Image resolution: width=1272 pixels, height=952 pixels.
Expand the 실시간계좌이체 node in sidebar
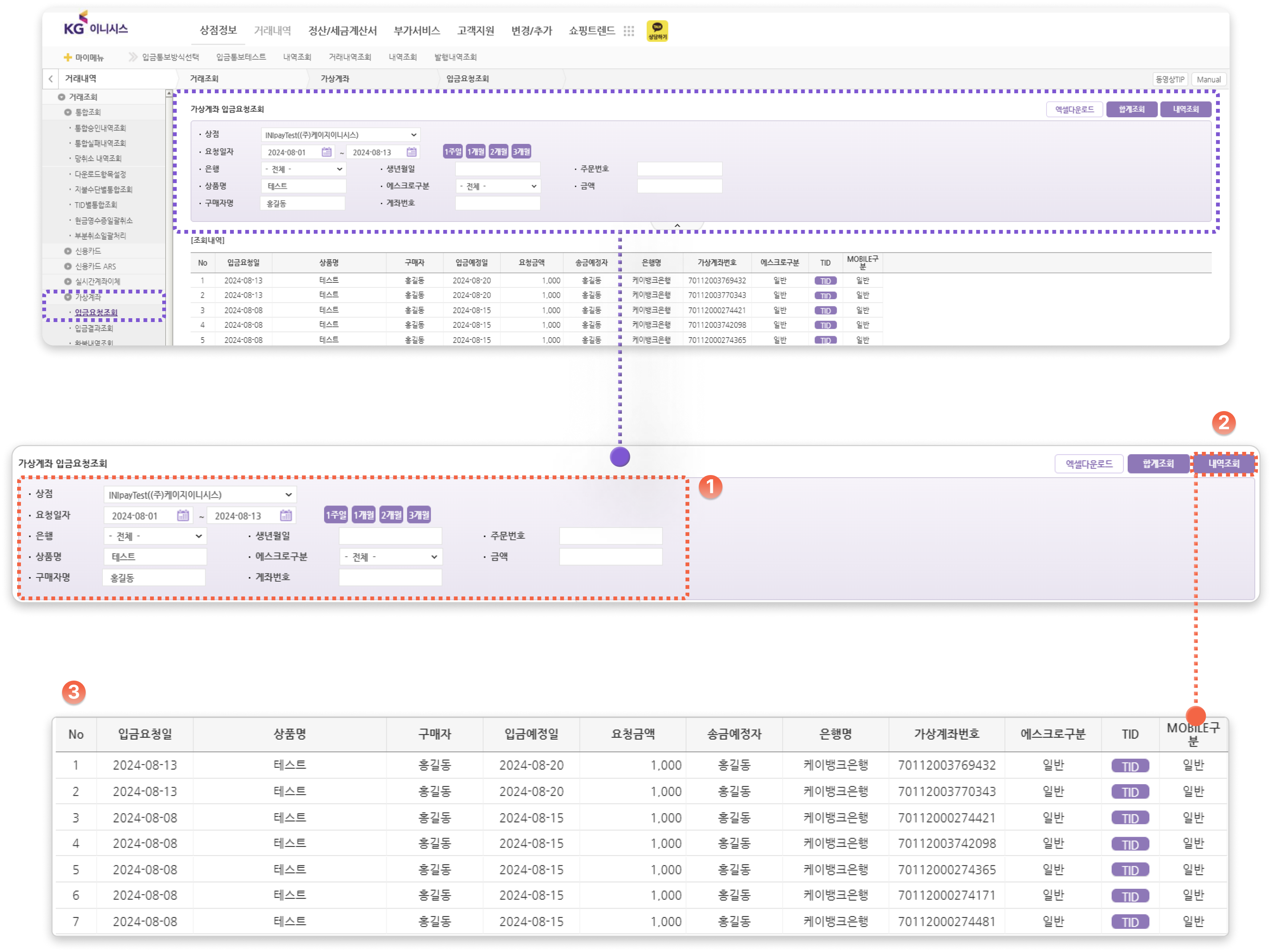coord(68,282)
